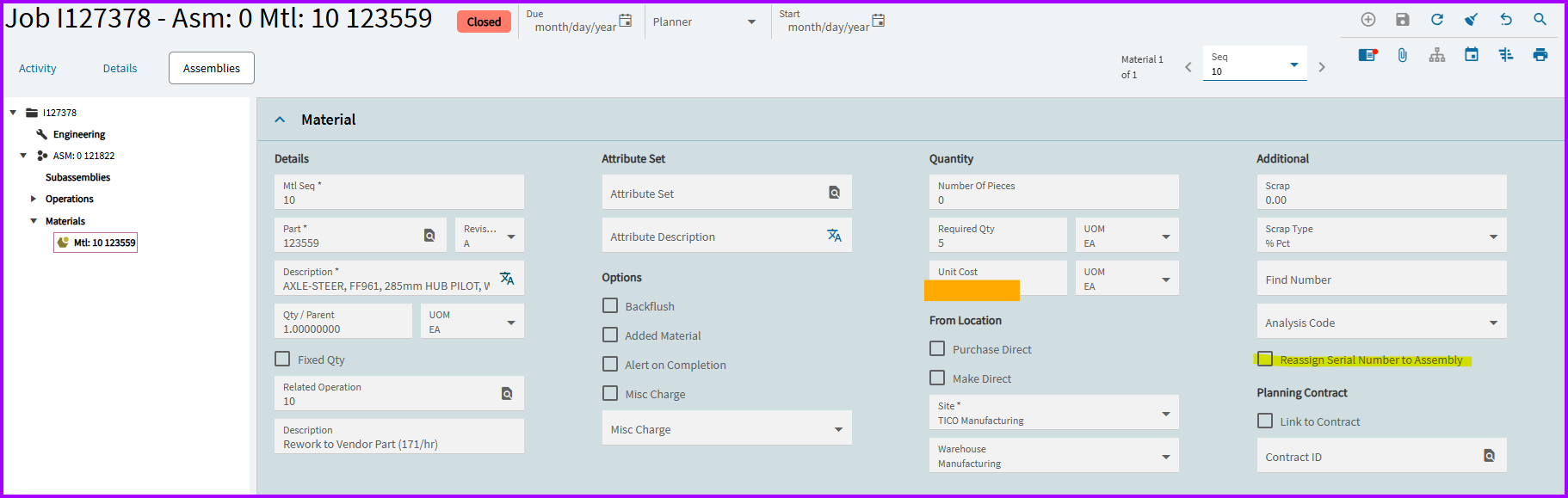This screenshot has height=498, width=1568.
Task: Open the hierarchy tree icon
Action: click(1437, 55)
